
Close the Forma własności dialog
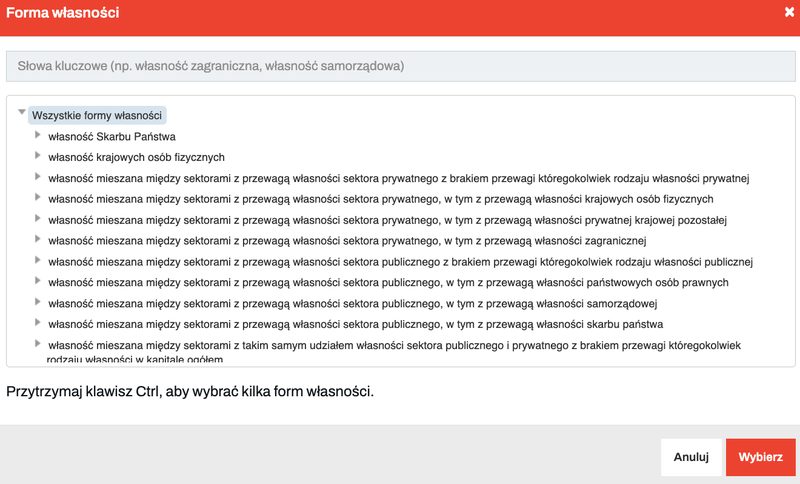[789, 12]
